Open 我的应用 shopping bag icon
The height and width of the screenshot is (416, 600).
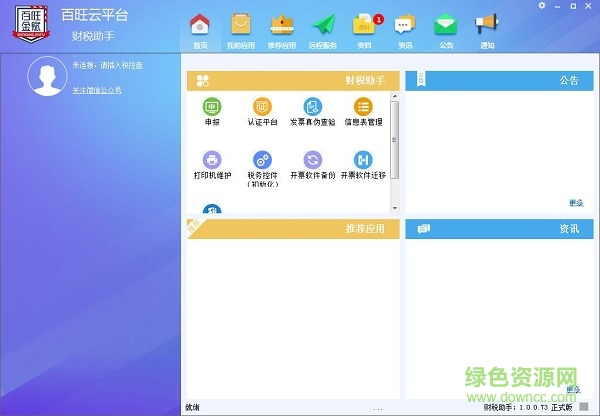pyautogui.click(x=241, y=24)
